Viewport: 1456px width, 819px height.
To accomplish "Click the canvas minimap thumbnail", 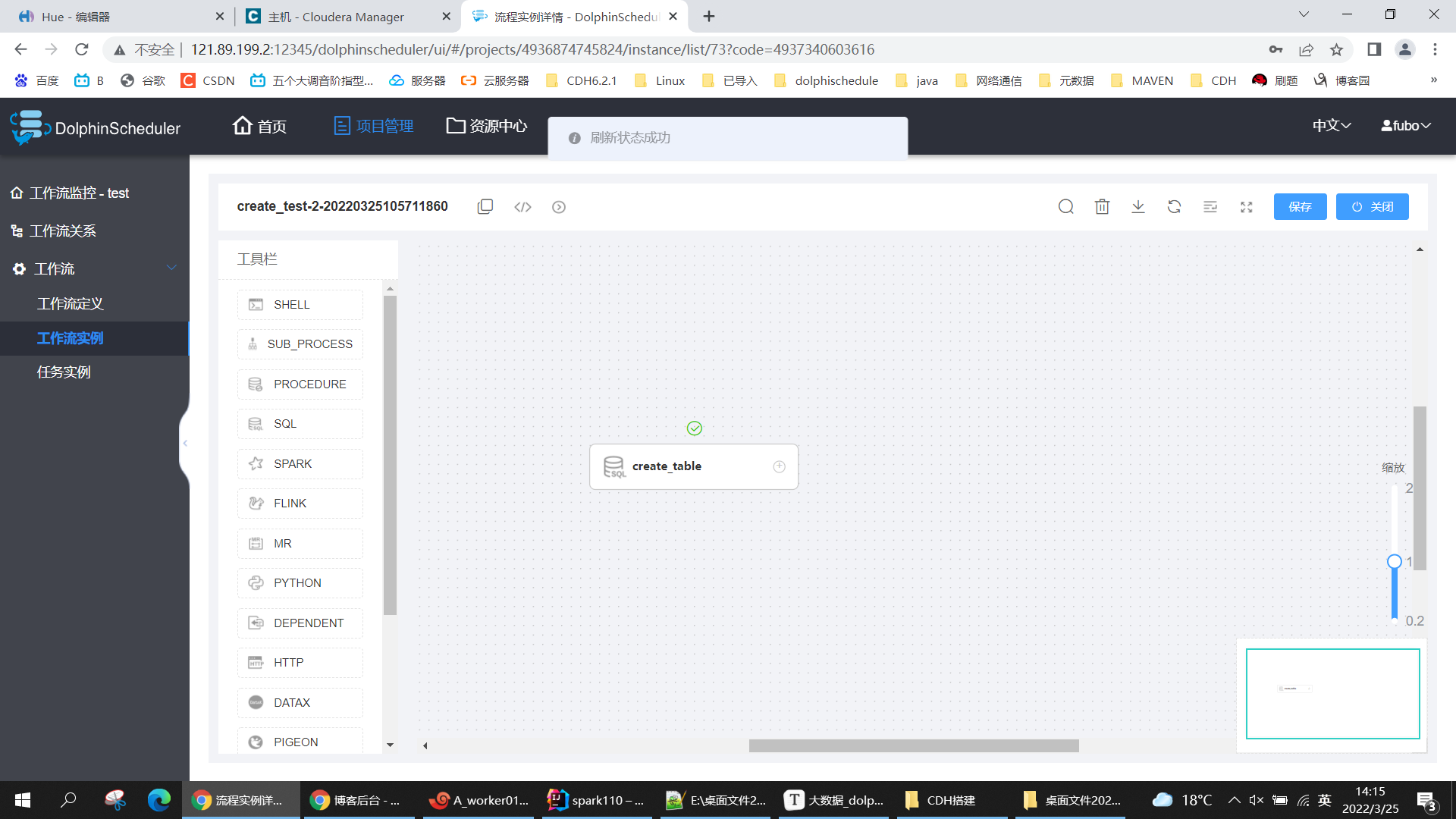I will pyautogui.click(x=1332, y=693).
